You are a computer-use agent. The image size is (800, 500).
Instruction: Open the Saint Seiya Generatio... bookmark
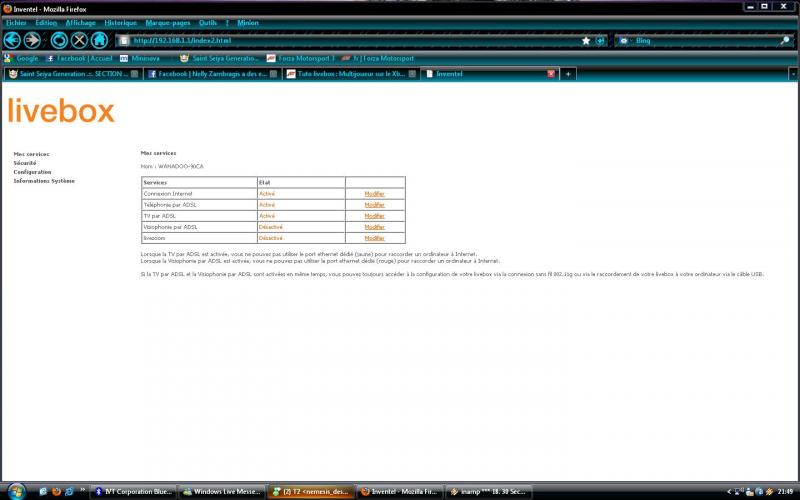point(220,58)
